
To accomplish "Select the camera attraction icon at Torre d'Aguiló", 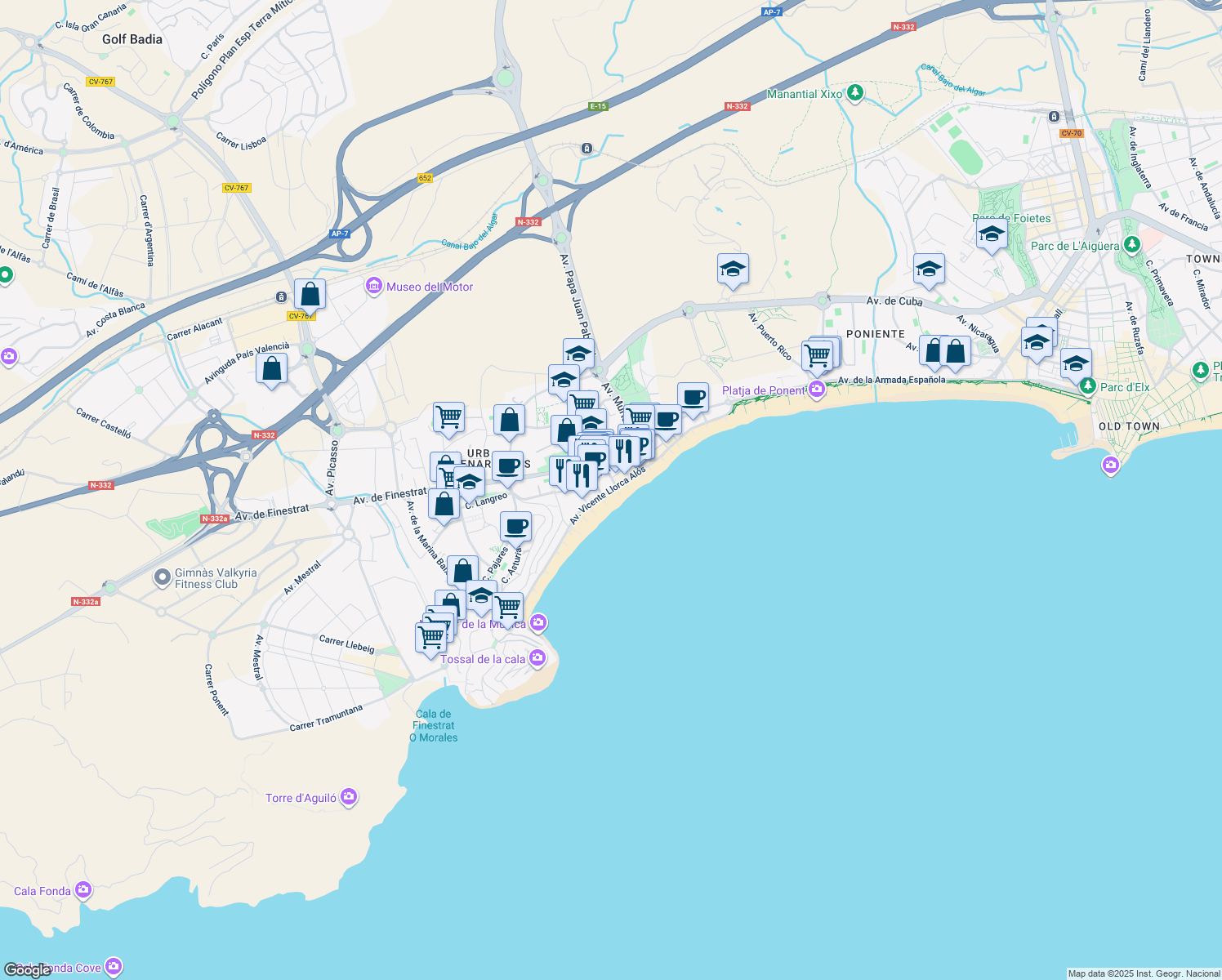I will (x=348, y=796).
